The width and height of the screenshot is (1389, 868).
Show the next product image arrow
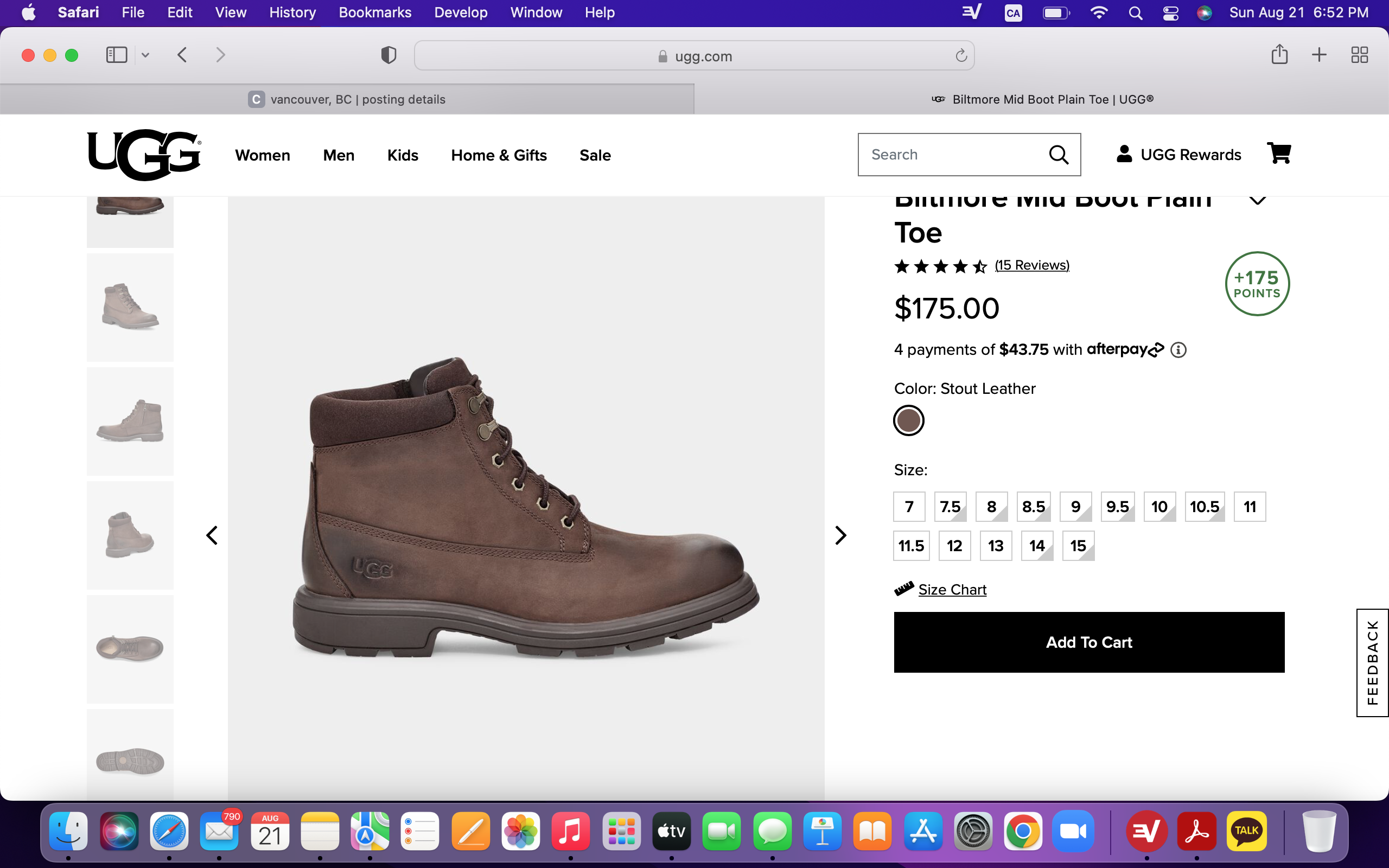click(840, 535)
